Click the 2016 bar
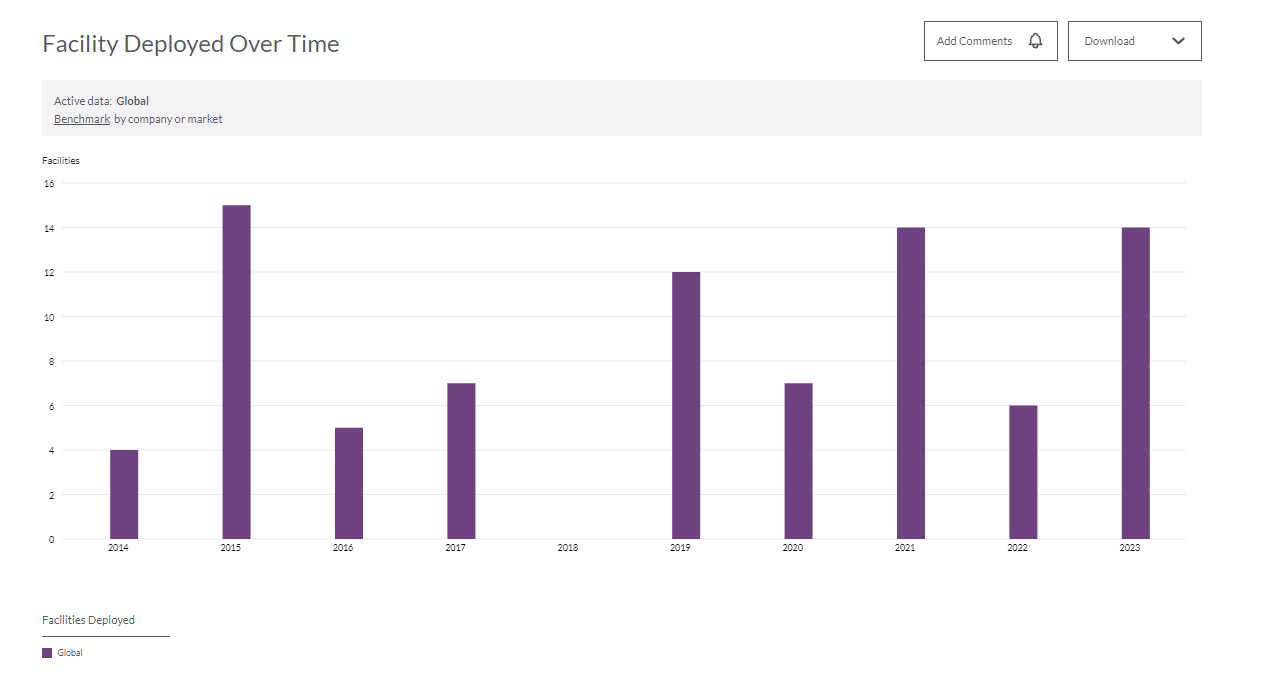Image resolution: width=1261 pixels, height=684 pixels. pos(349,483)
